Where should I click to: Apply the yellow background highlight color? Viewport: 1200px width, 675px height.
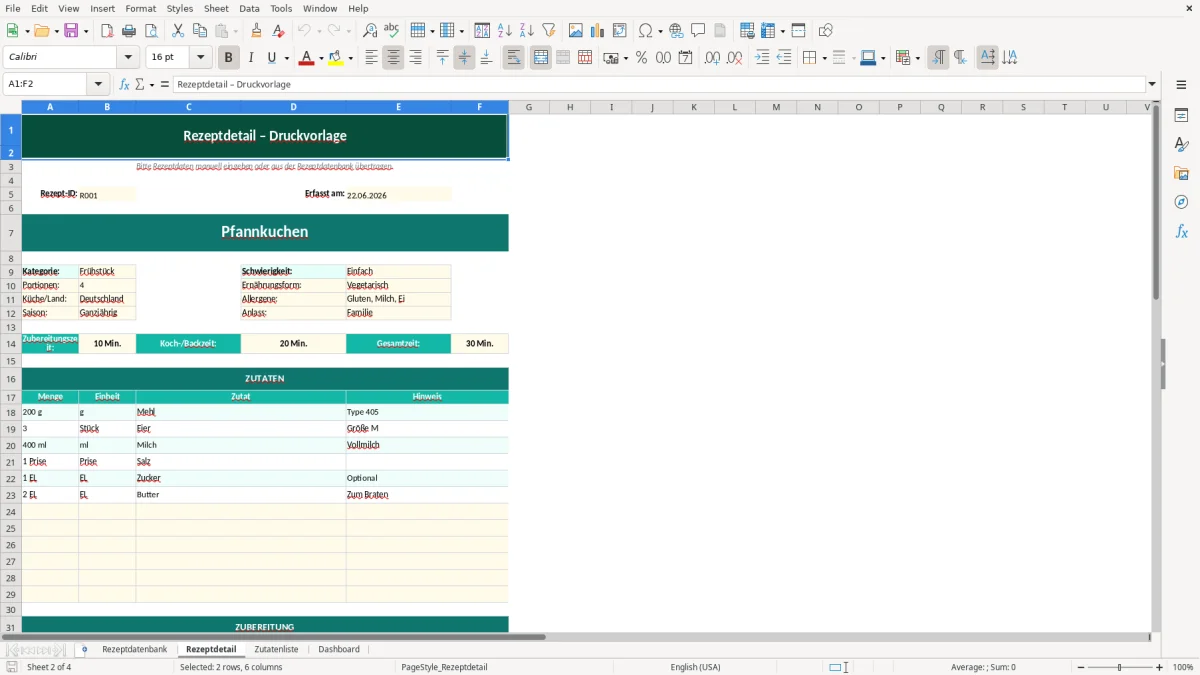tap(336, 58)
